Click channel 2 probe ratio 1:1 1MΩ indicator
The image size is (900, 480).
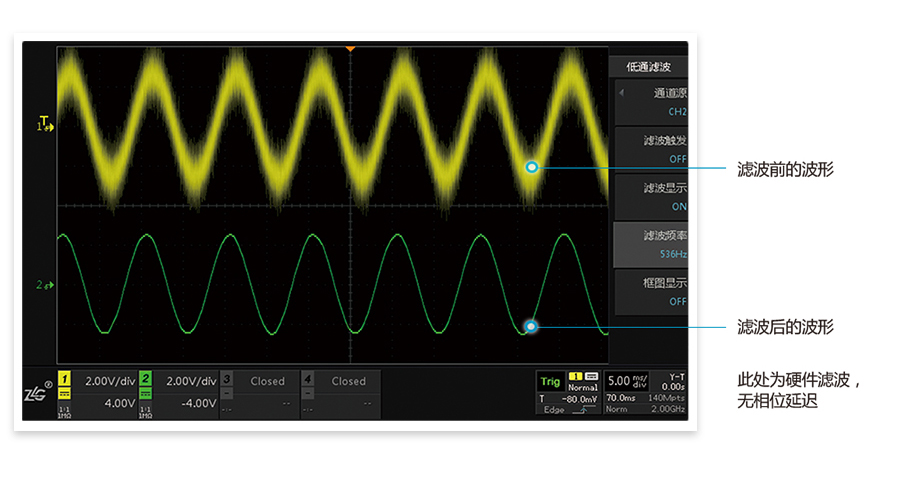(x=146, y=412)
